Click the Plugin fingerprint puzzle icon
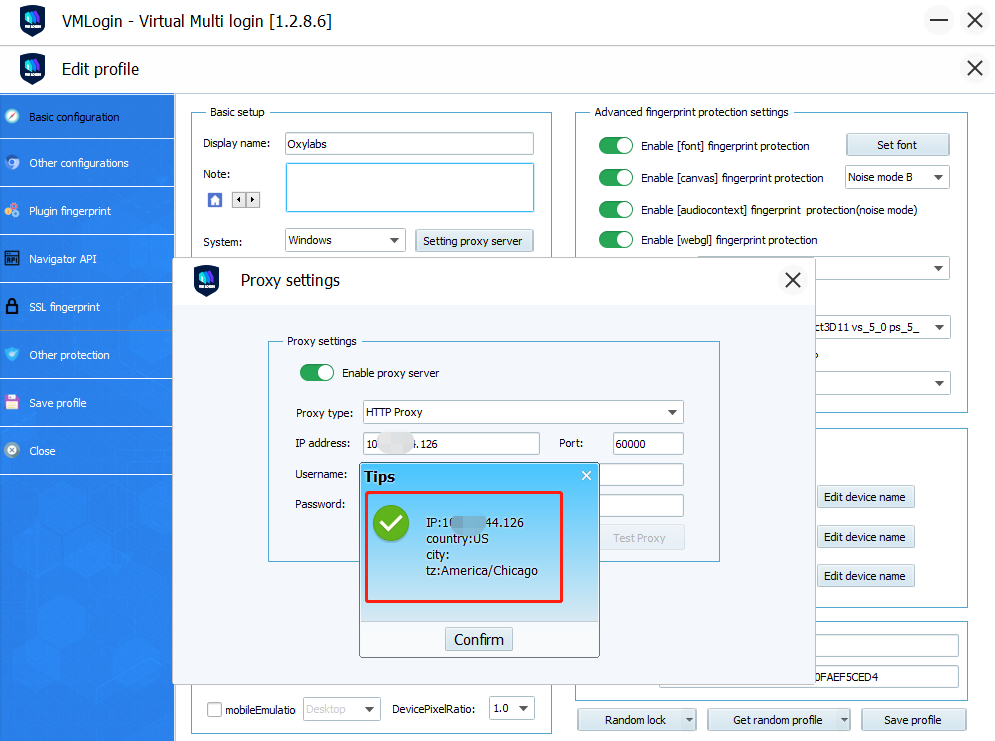 12,210
